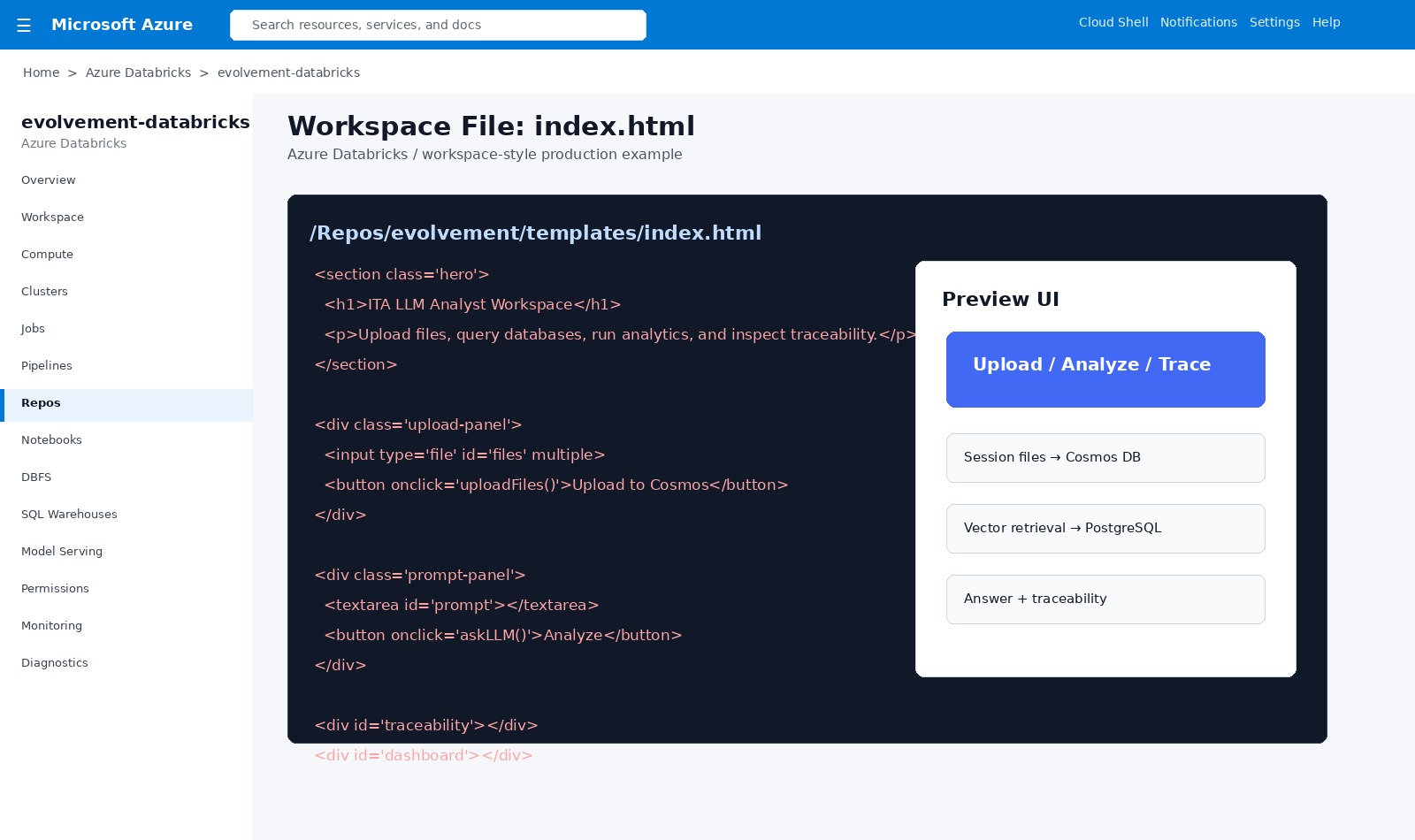Click Vector retrieval → PostgreSQL card
The image size is (1415, 840).
point(1105,529)
